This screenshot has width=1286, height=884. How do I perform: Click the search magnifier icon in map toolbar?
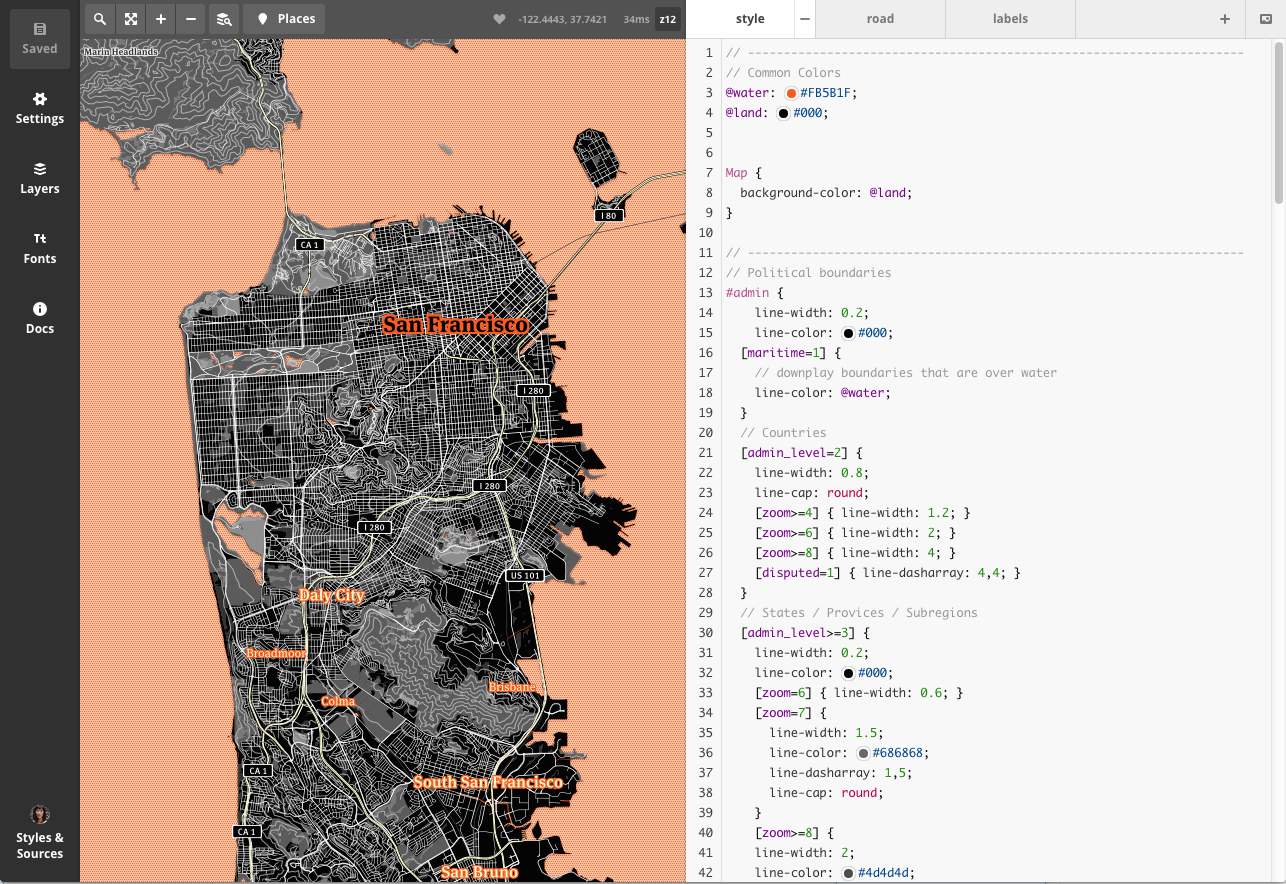click(x=100, y=19)
